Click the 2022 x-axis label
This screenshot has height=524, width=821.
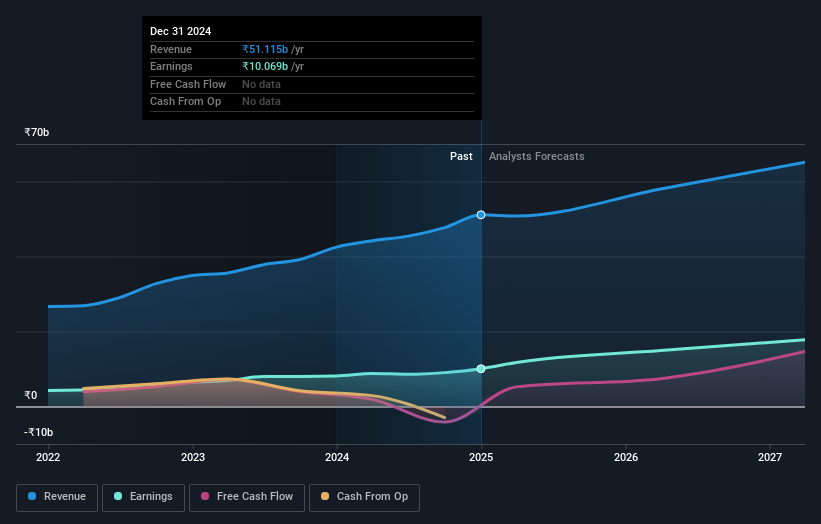pos(48,457)
